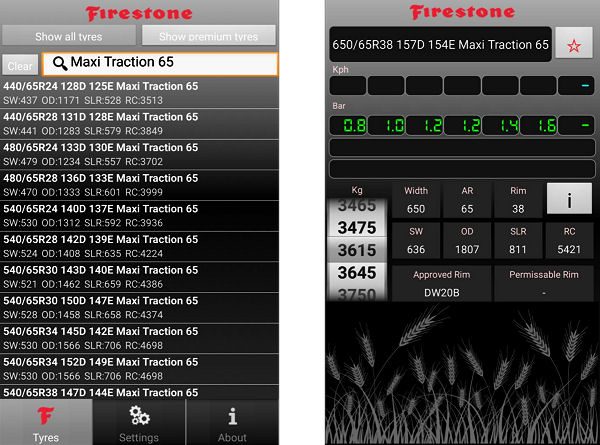
Task: Click the AR 65 cell
Action: [467, 200]
